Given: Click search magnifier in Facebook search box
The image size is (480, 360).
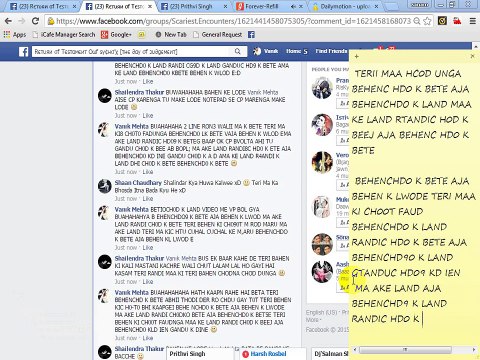Looking at the screenshot, I should [x=238, y=51].
